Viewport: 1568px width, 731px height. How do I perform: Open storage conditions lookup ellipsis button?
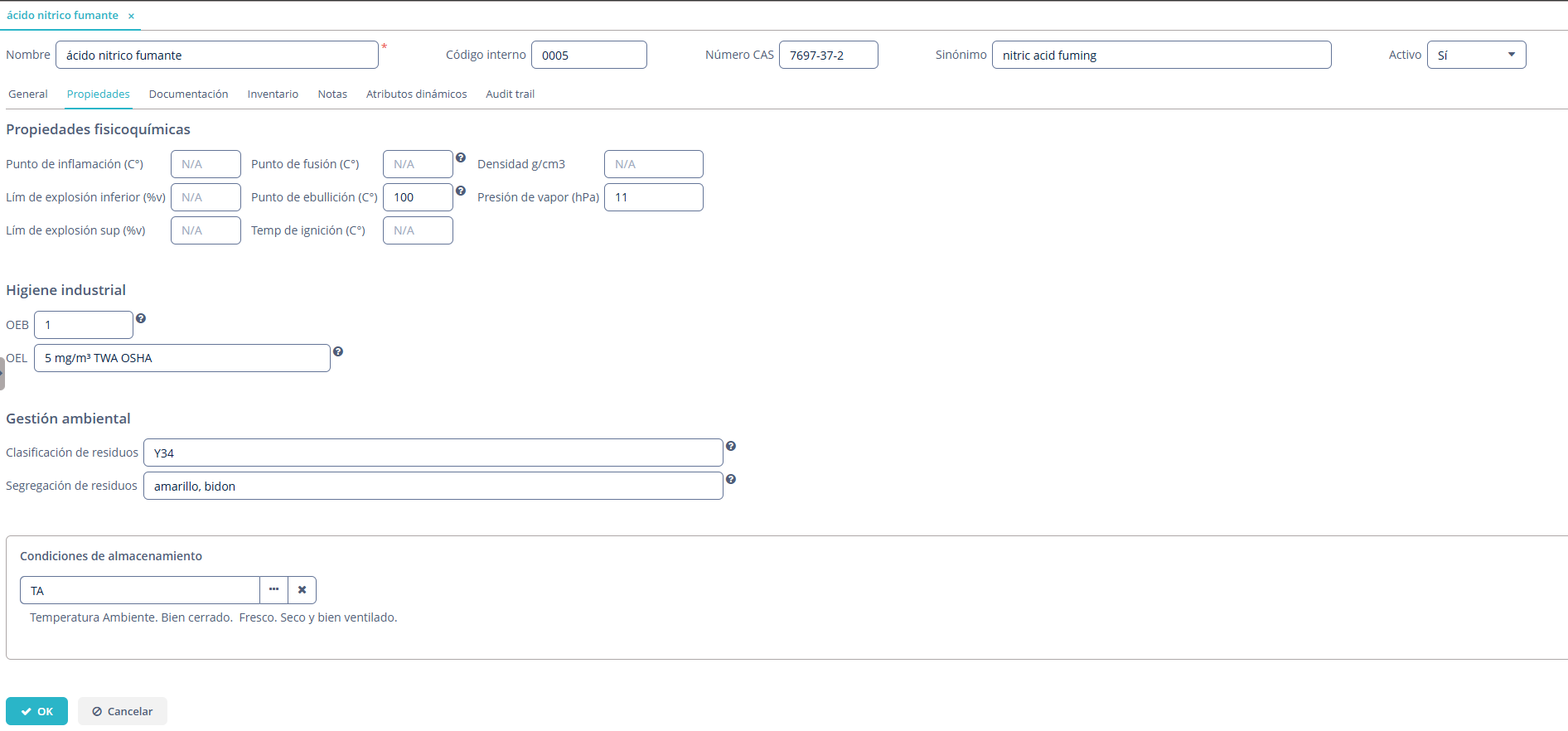pos(273,590)
